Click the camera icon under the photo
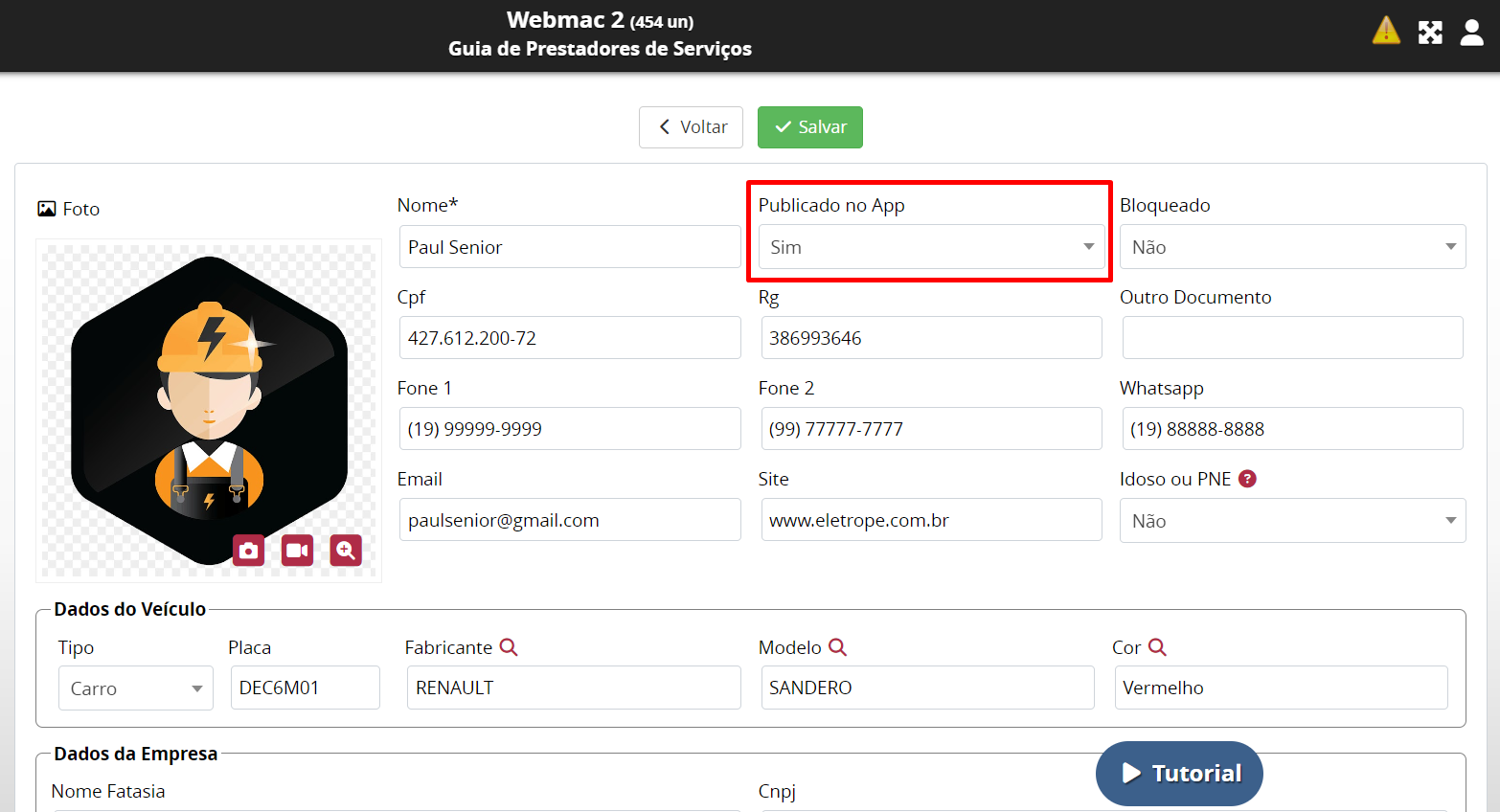Screen dimensions: 1500x812 pos(249,551)
